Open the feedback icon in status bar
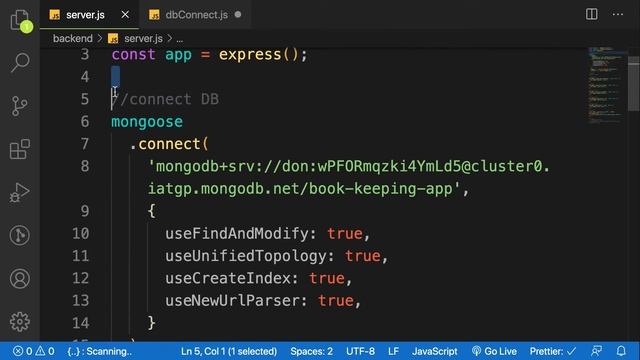Image resolution: width=640 pixels, height=360 pixels. pyautogui.click(x=596, y=351)
